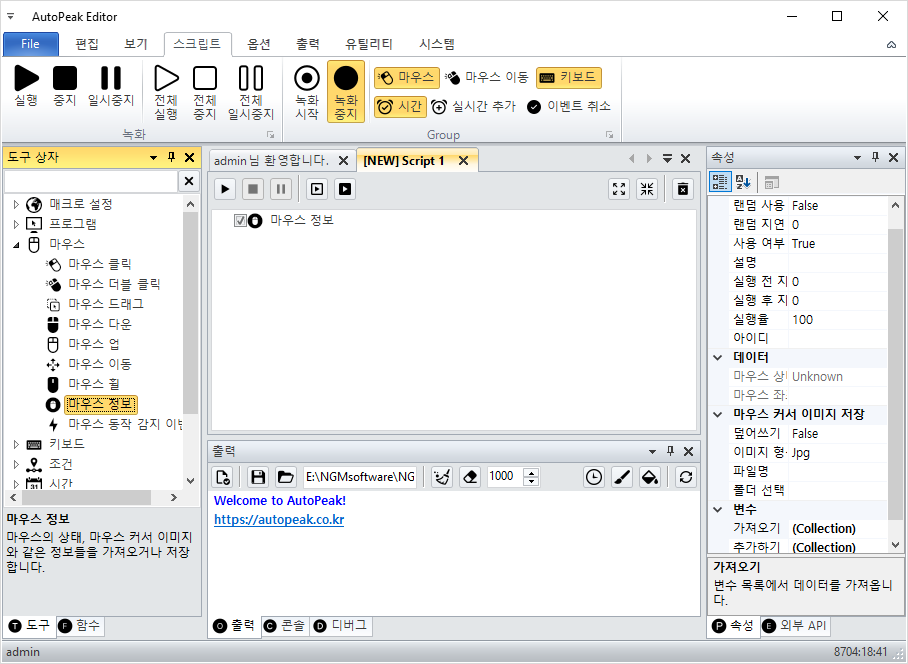Toggle 마우스 이동 recording option
The width and height of the screenshot is (908, 664).
(487, 78)
